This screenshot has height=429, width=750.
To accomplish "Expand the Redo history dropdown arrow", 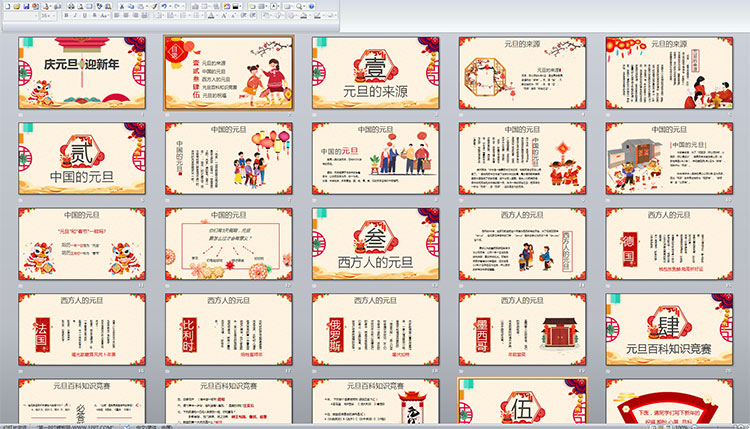I will pyautogui.click(x=183, y=7).
